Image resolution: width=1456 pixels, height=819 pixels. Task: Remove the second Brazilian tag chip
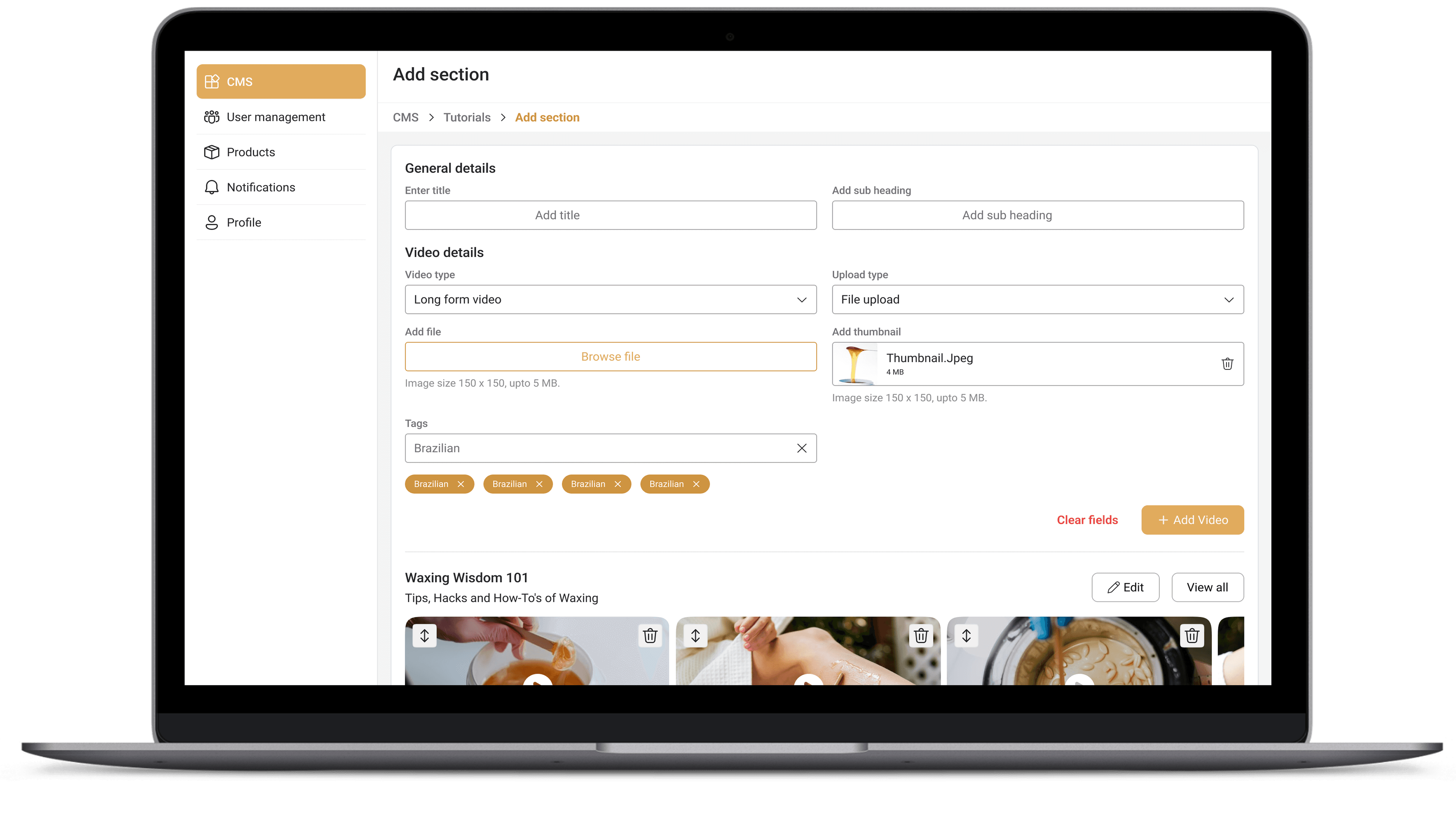(539, 484)
